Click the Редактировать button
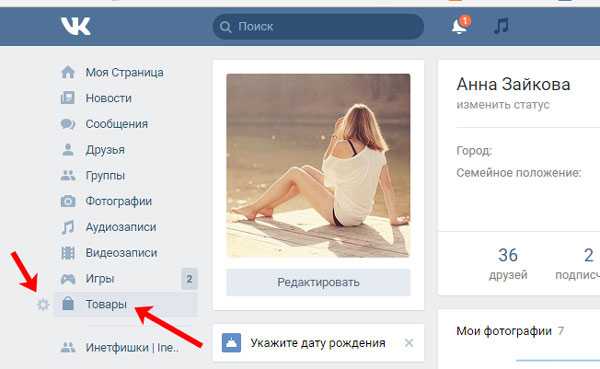600x369 pixels. click(x=318, y=282)
